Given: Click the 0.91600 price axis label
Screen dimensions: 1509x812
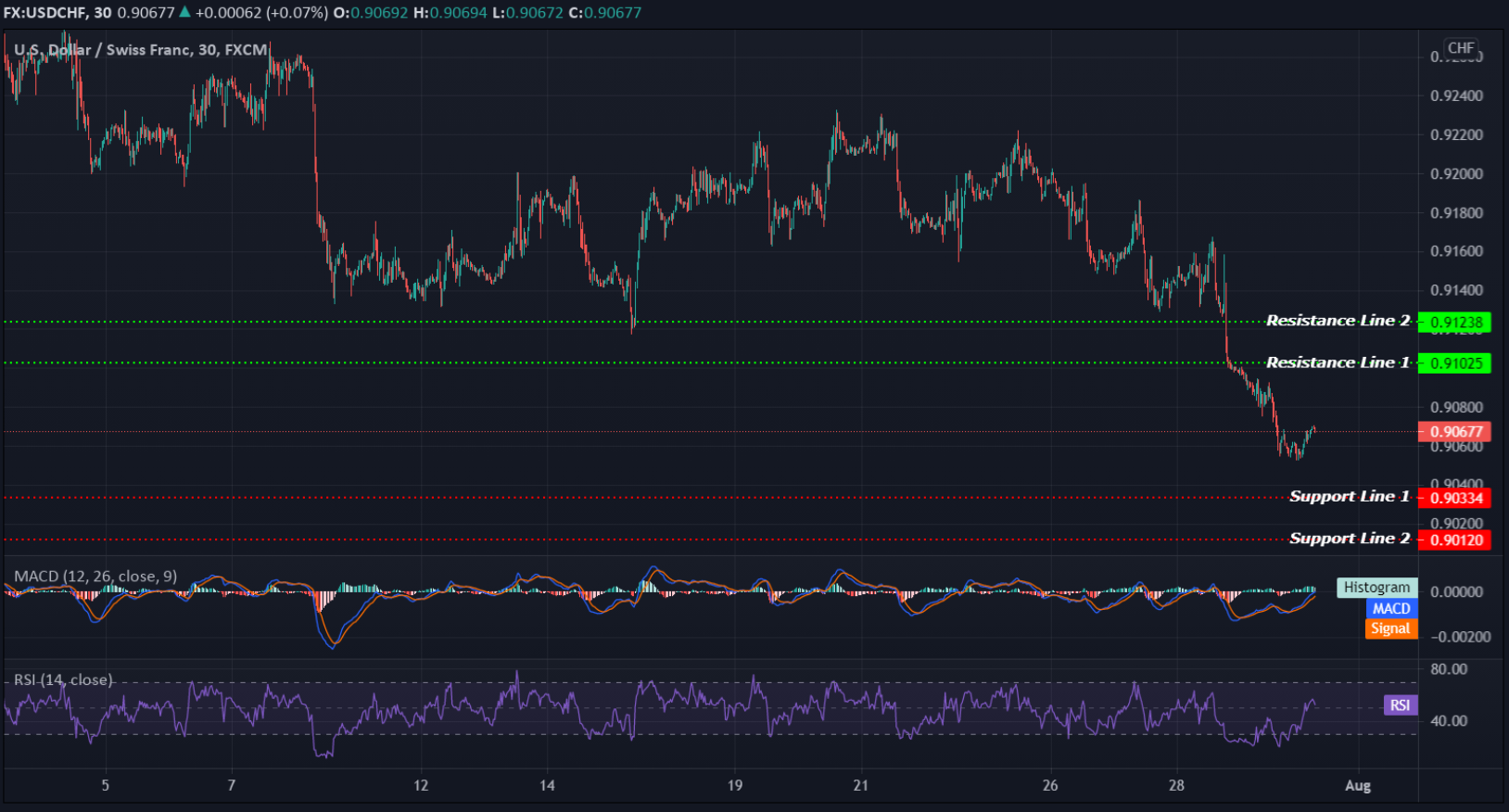Looking at the screenshot, I should pos(1456,251).
